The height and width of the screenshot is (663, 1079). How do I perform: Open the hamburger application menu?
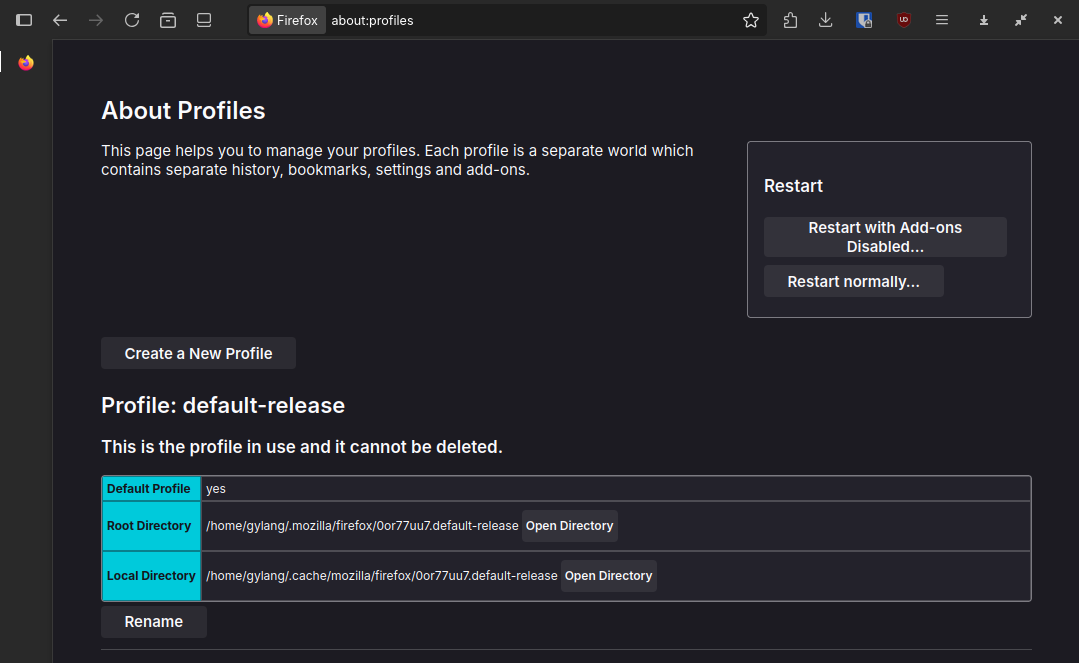941,19
